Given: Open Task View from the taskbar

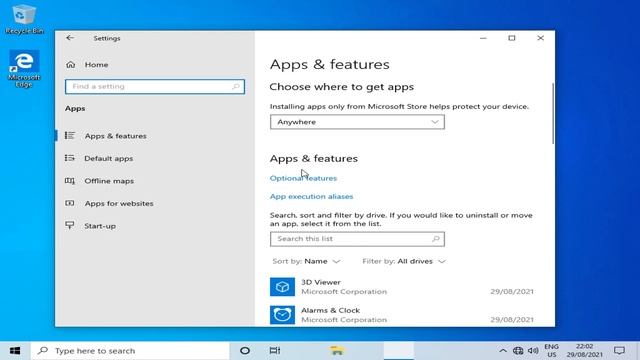Looking at the screenshot, I should click(x=275, y=351).
